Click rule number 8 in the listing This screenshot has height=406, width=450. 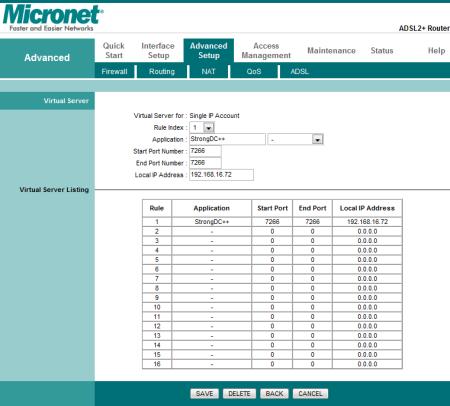click(157, 288)
